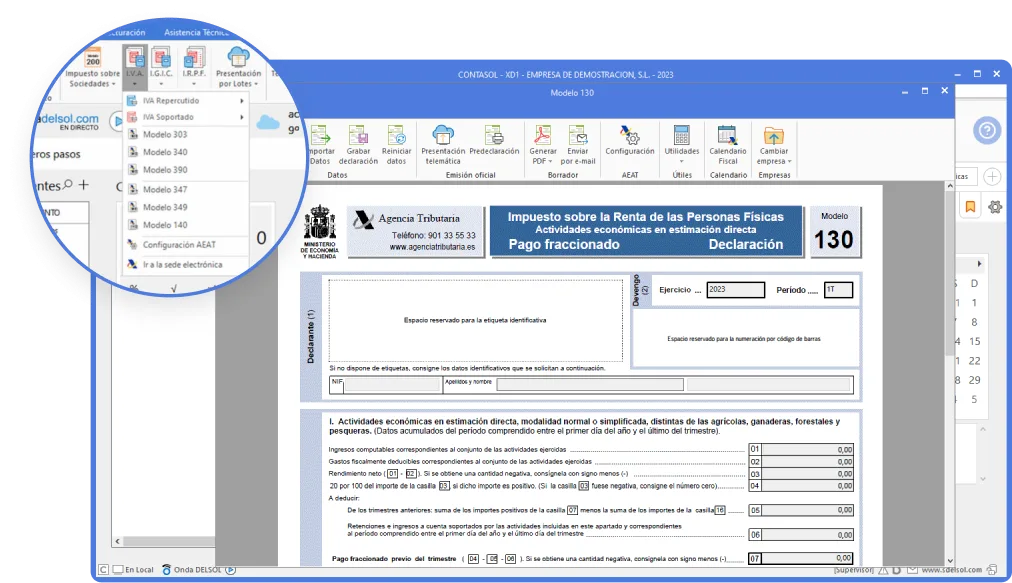
Task: Click the Reiniciar datos icon
Action: point(396,136)
